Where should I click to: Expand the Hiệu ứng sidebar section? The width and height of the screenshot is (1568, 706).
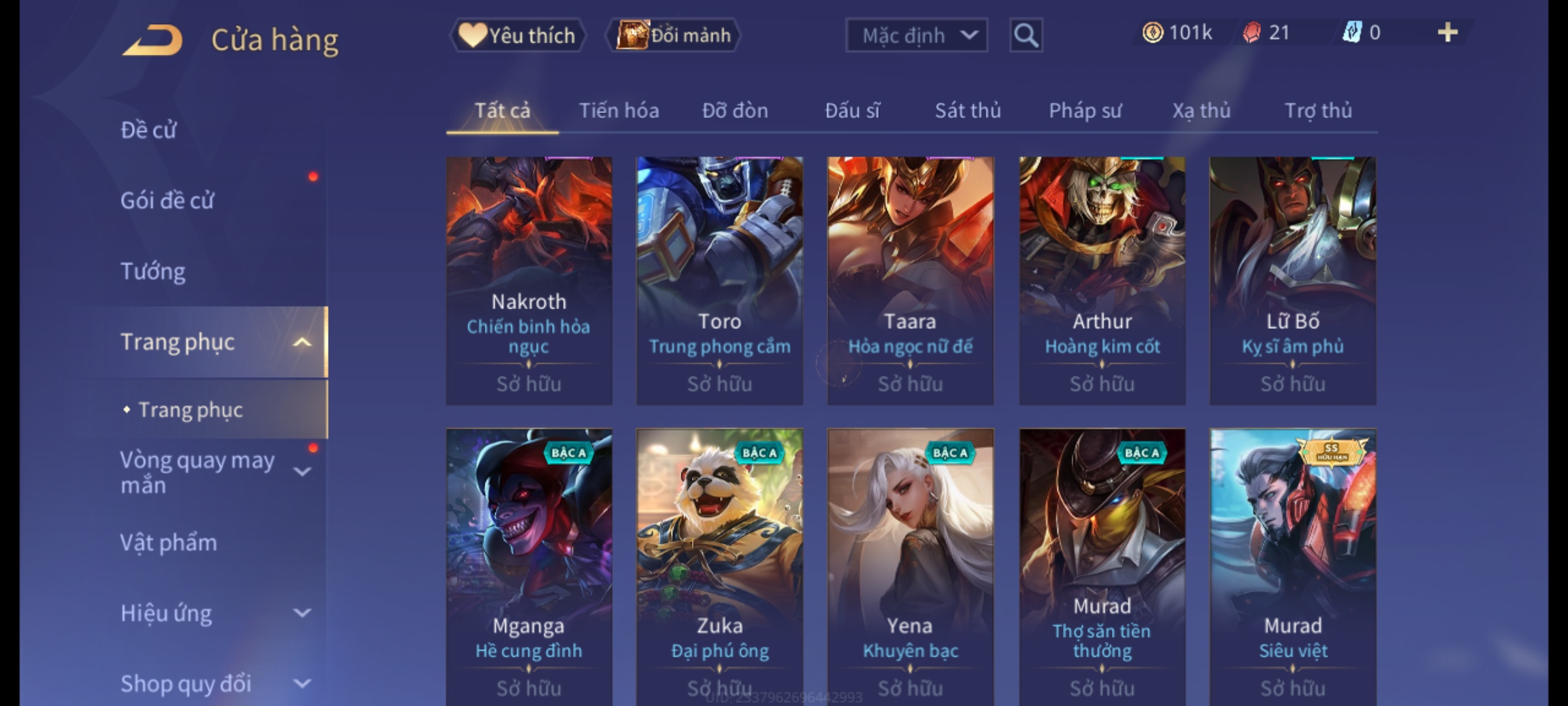click(x=302, y=613)
